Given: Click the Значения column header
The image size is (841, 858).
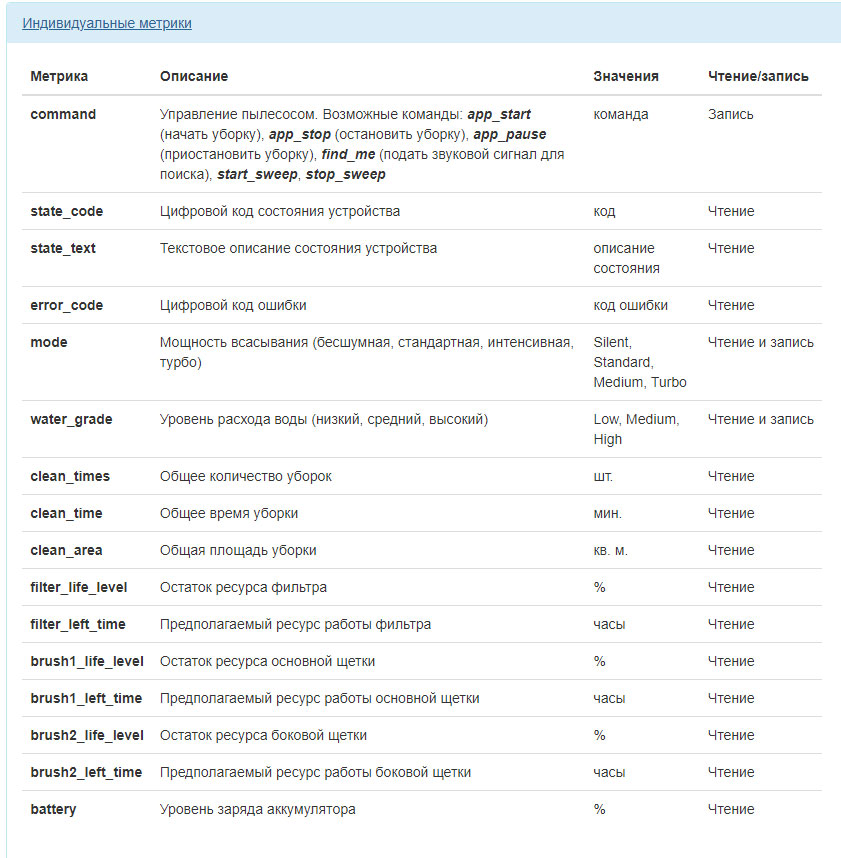Looking at the screenshot, I should 626,76.
